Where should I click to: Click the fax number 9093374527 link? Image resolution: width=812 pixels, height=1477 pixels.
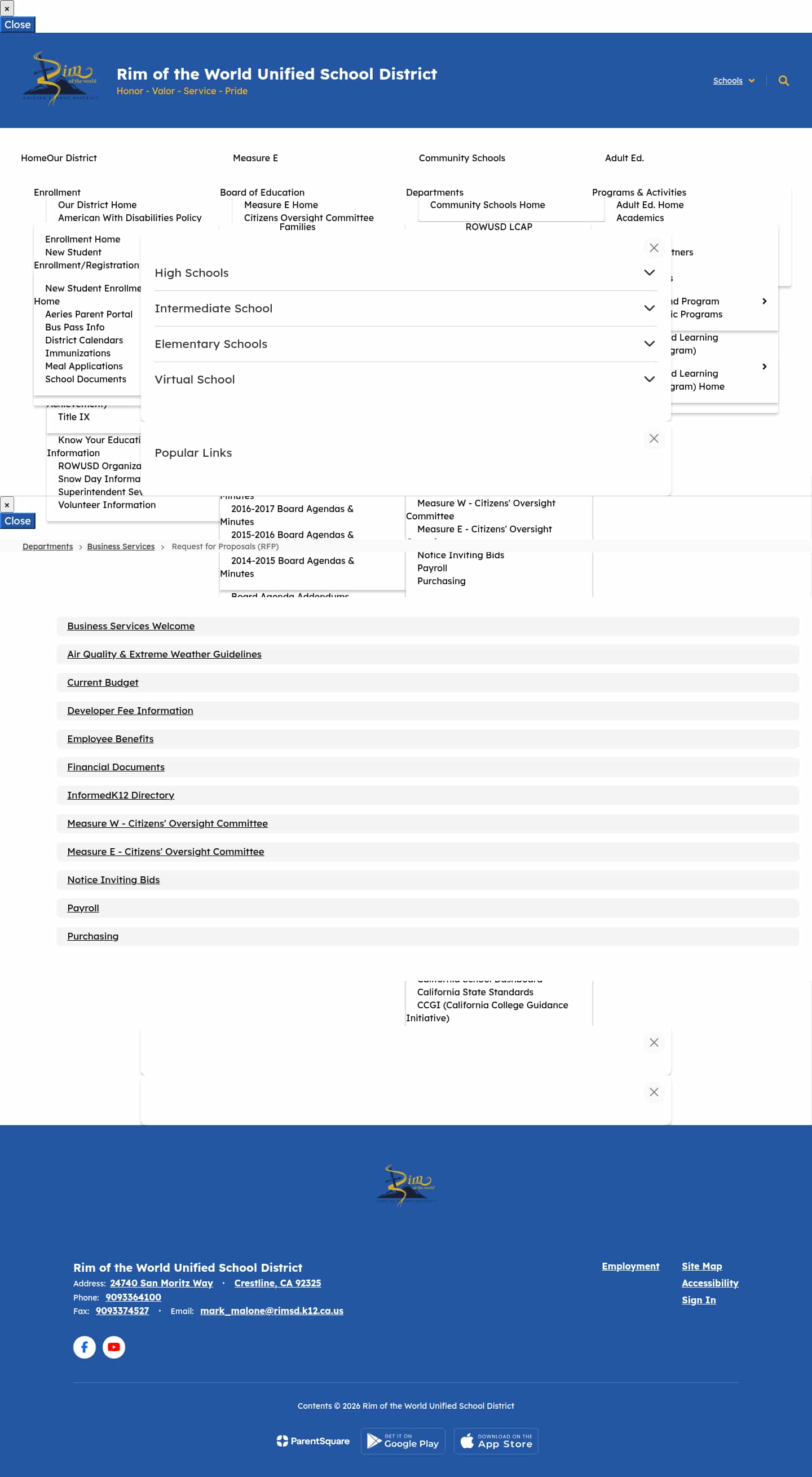pos(122,1311)
